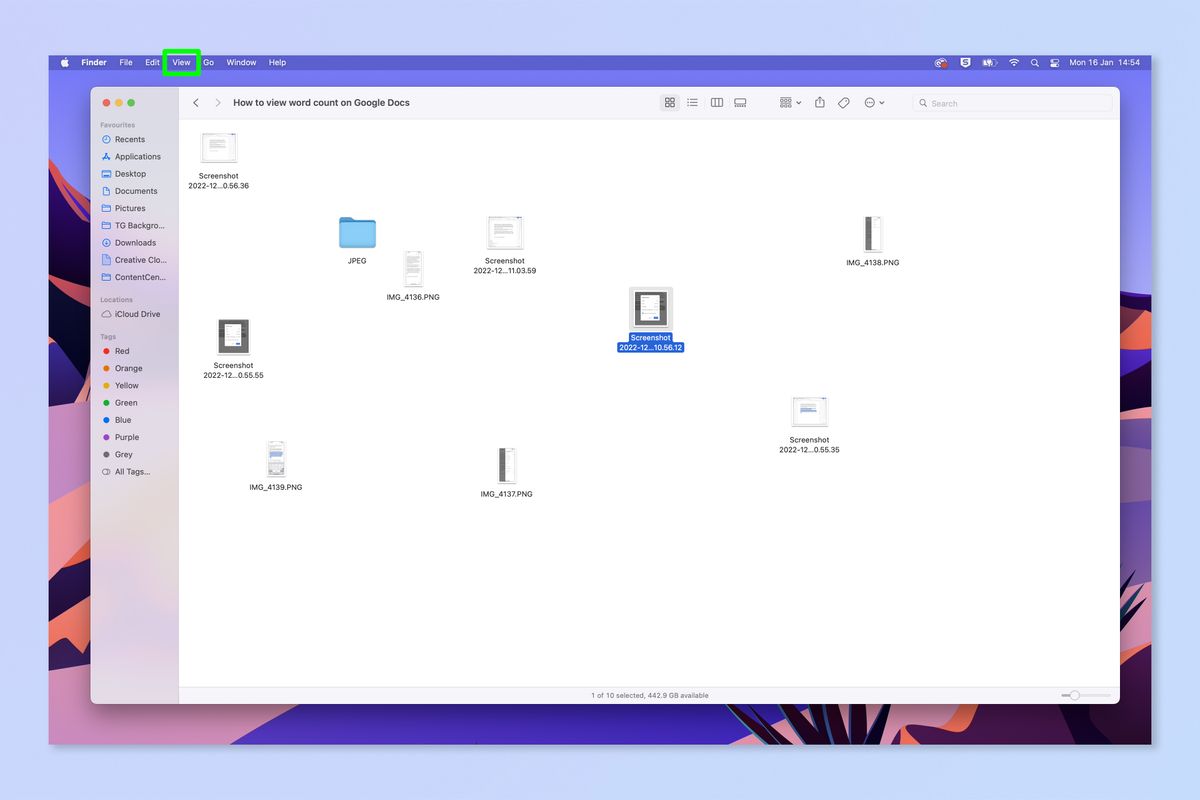Open the Edit menu
1200x800 pixels.
(152, 62)
